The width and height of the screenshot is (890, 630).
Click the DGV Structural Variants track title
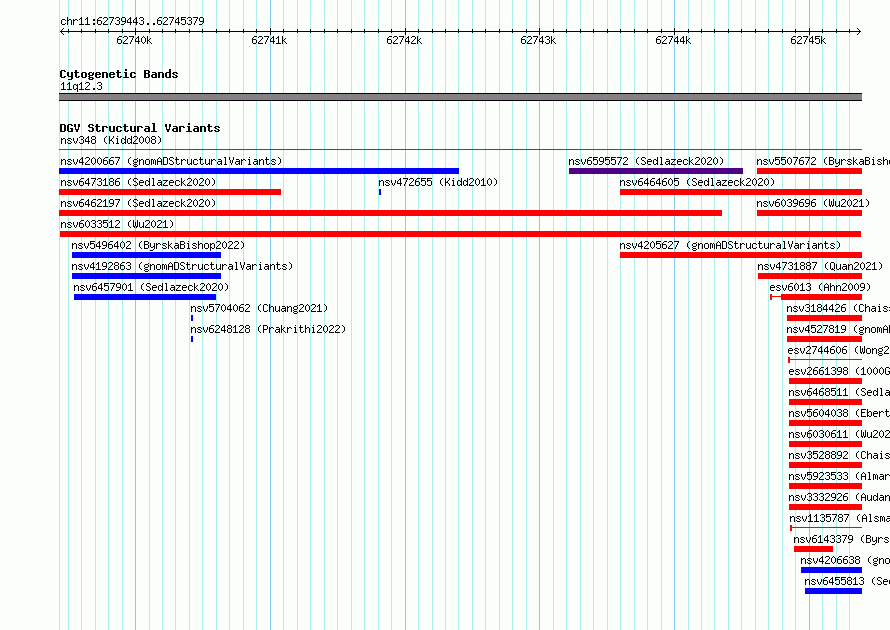click(x=140, y=128)
